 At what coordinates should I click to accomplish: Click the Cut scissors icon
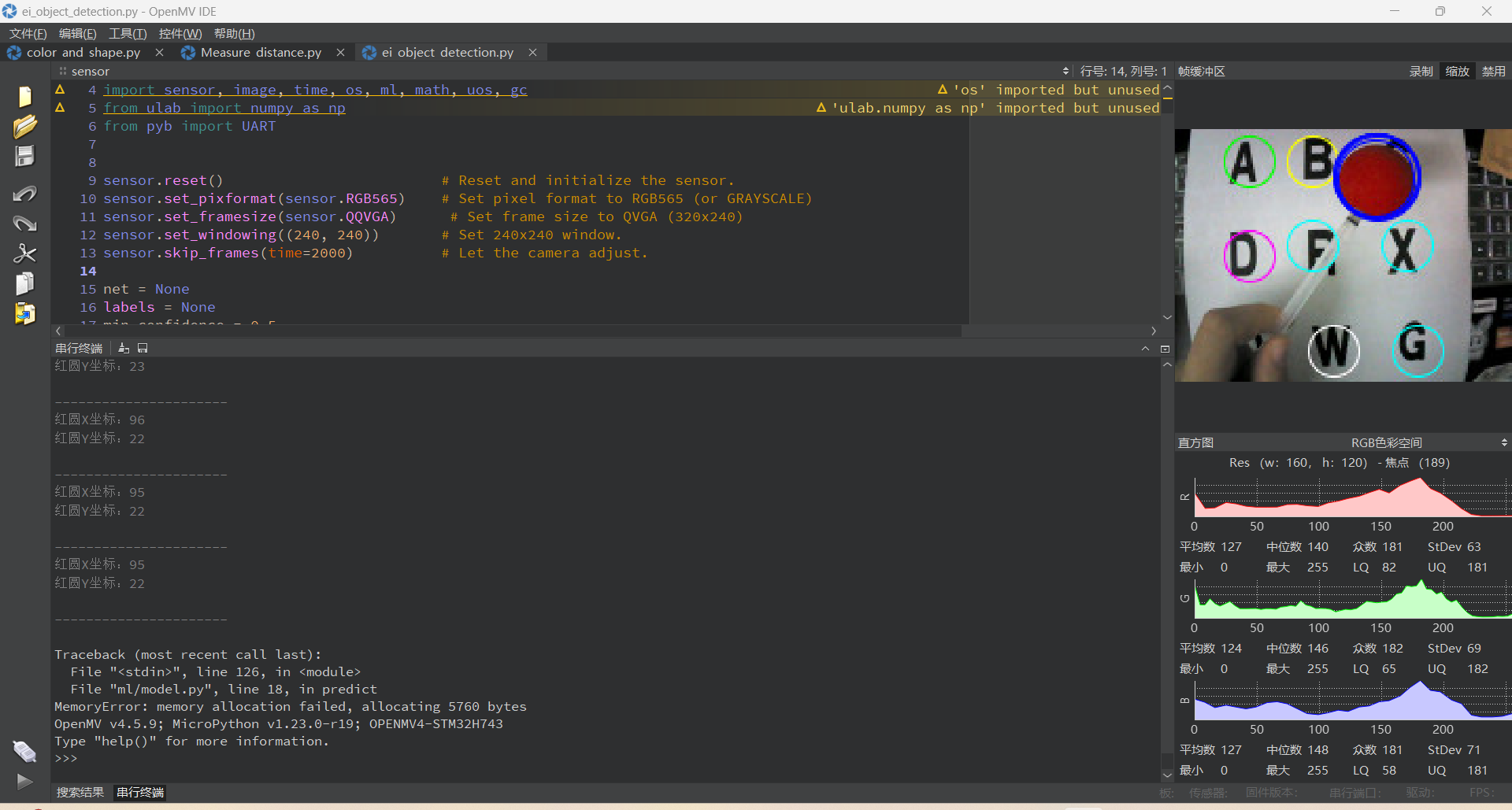25,253
